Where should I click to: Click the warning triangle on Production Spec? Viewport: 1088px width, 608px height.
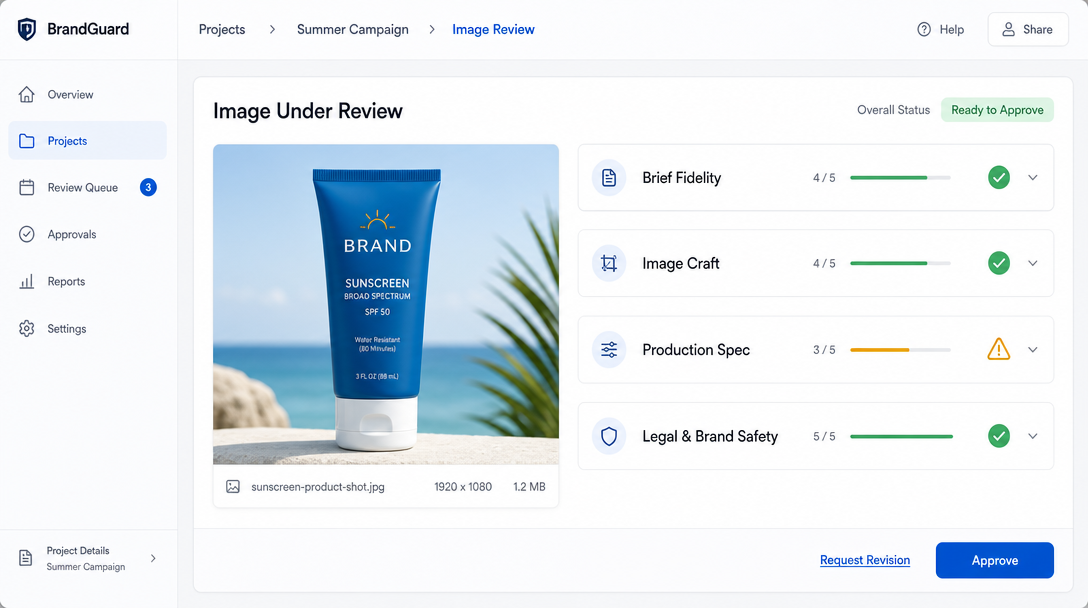tap(998, 349)
